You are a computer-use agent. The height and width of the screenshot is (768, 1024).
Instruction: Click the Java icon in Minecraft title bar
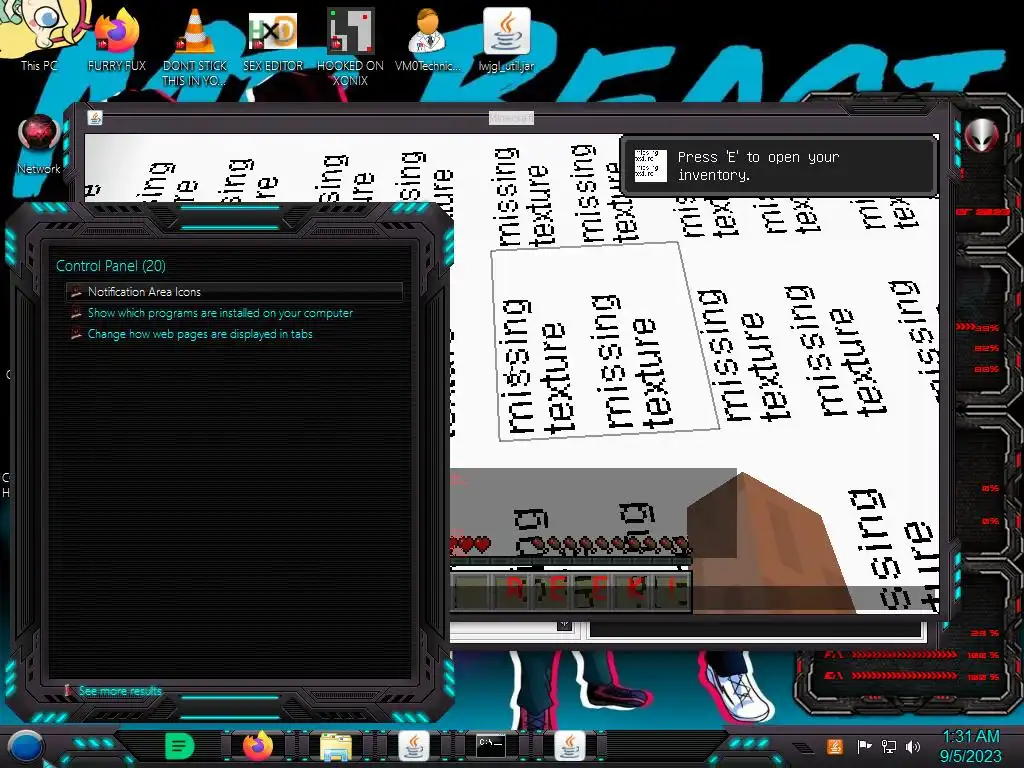point(95,118)
